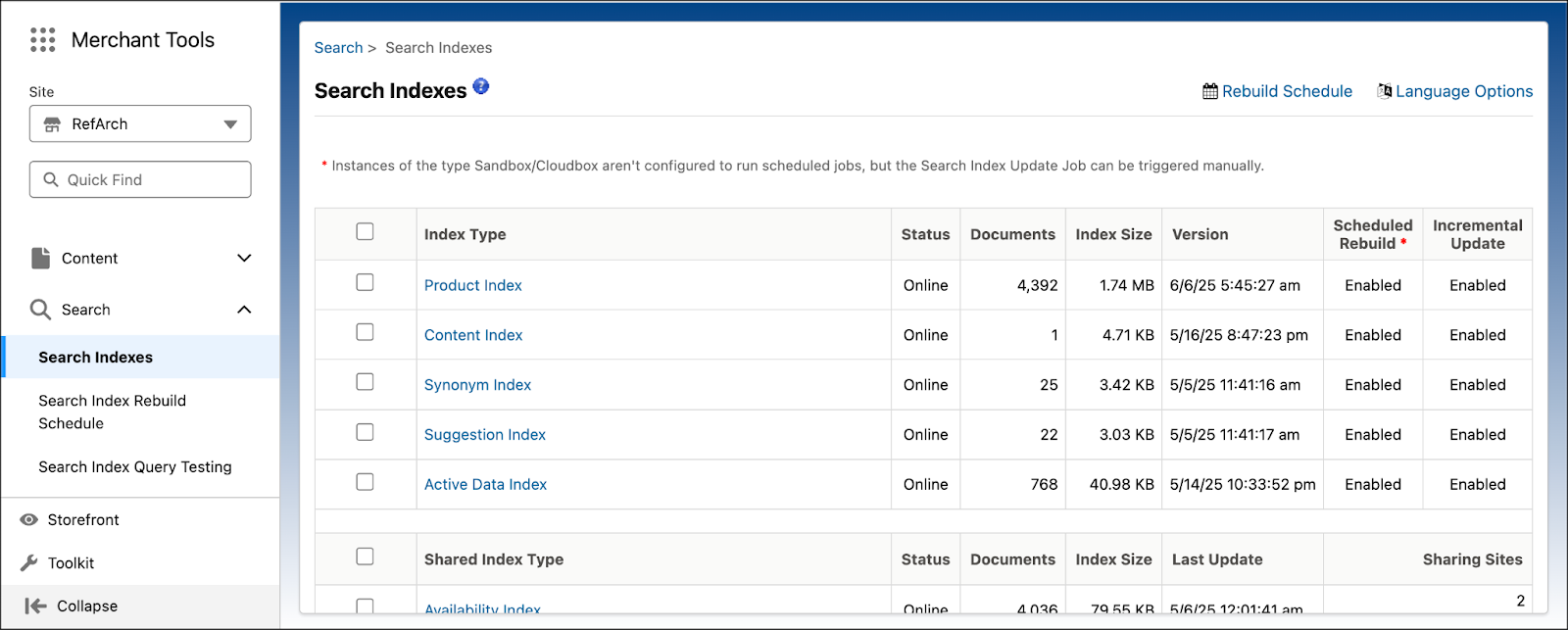Open the app launcher grid icon
The image size is (1568, 630).
[42, 39]
